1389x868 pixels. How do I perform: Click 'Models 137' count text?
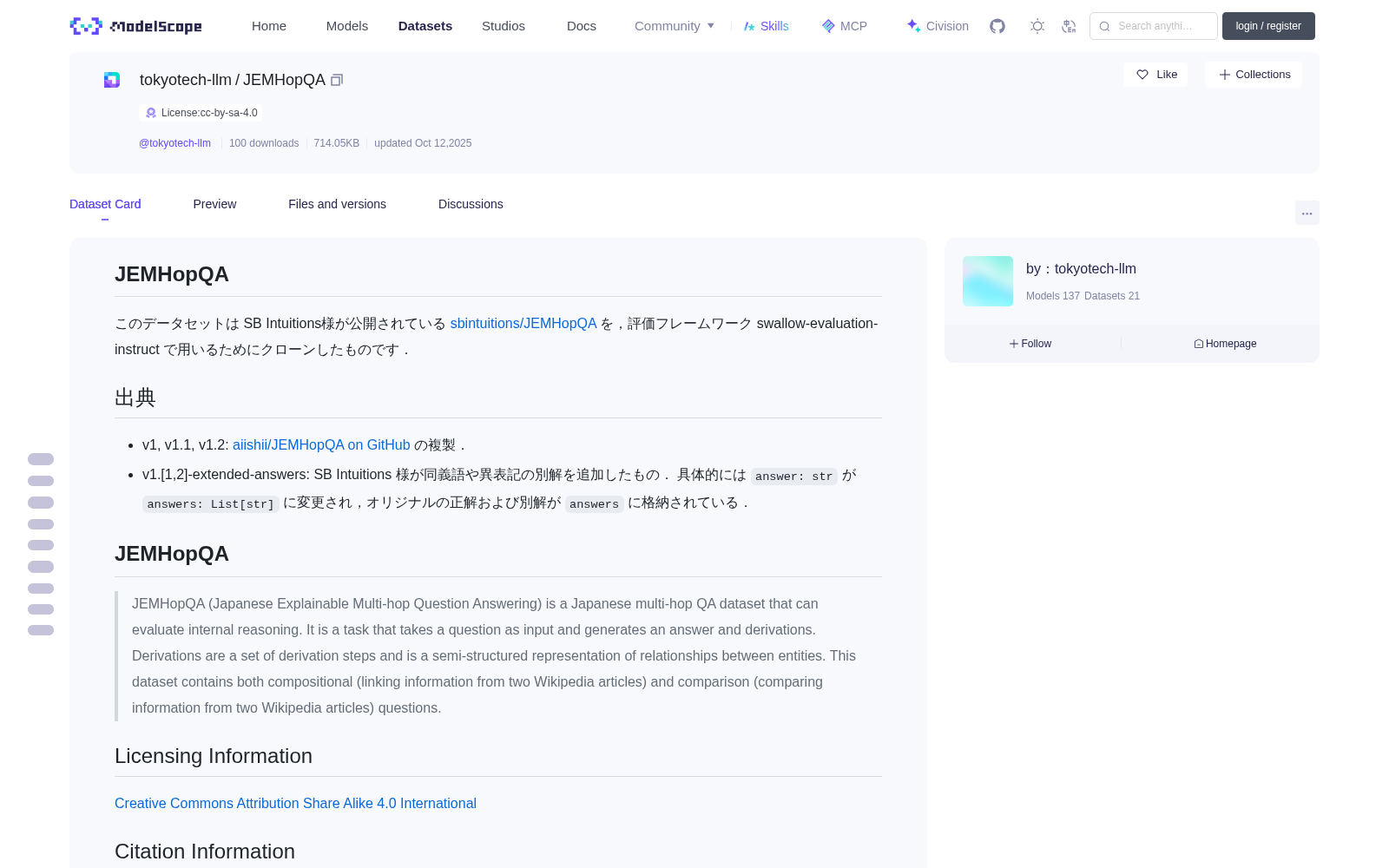pos(1053,296)
